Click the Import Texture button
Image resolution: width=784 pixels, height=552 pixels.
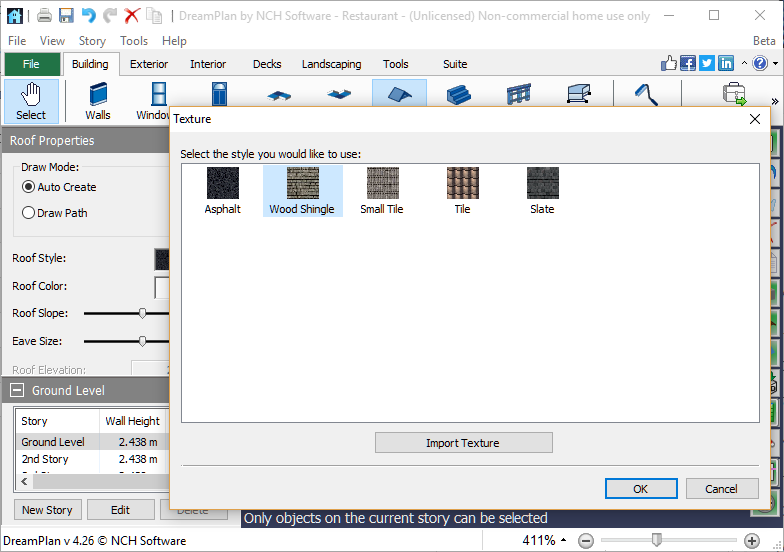click(463, 443)
